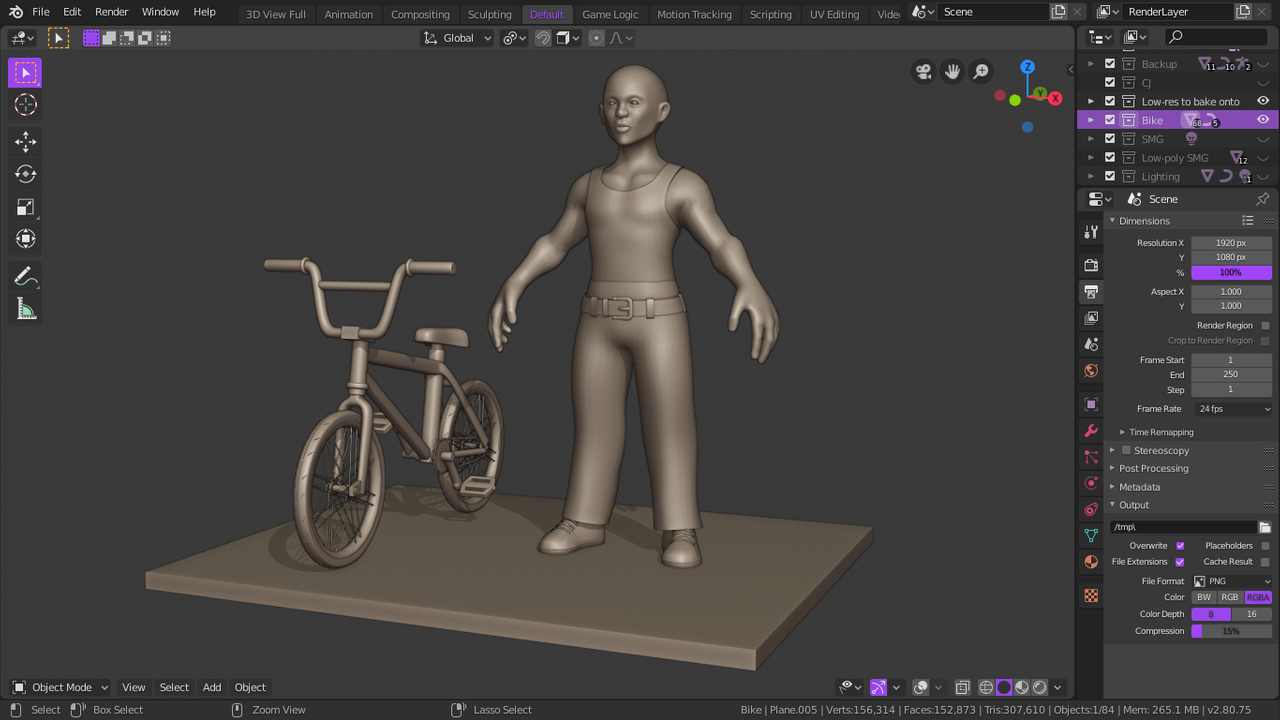The image size is (1280, 720).
Task: Enable the Stereoscopy checkbox
Action: 1126,451
